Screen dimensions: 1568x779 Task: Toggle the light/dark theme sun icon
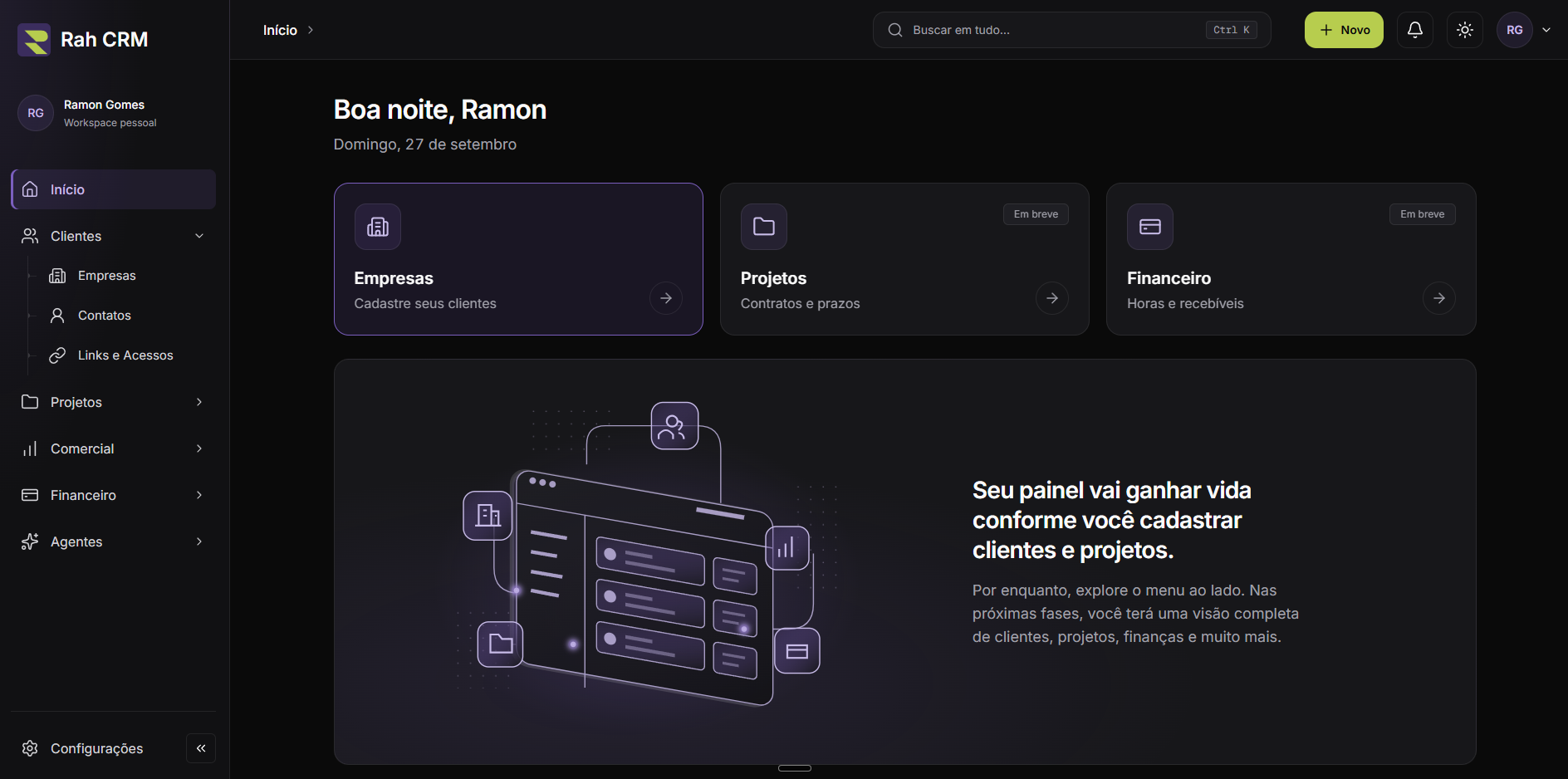tap(1465, 30)
